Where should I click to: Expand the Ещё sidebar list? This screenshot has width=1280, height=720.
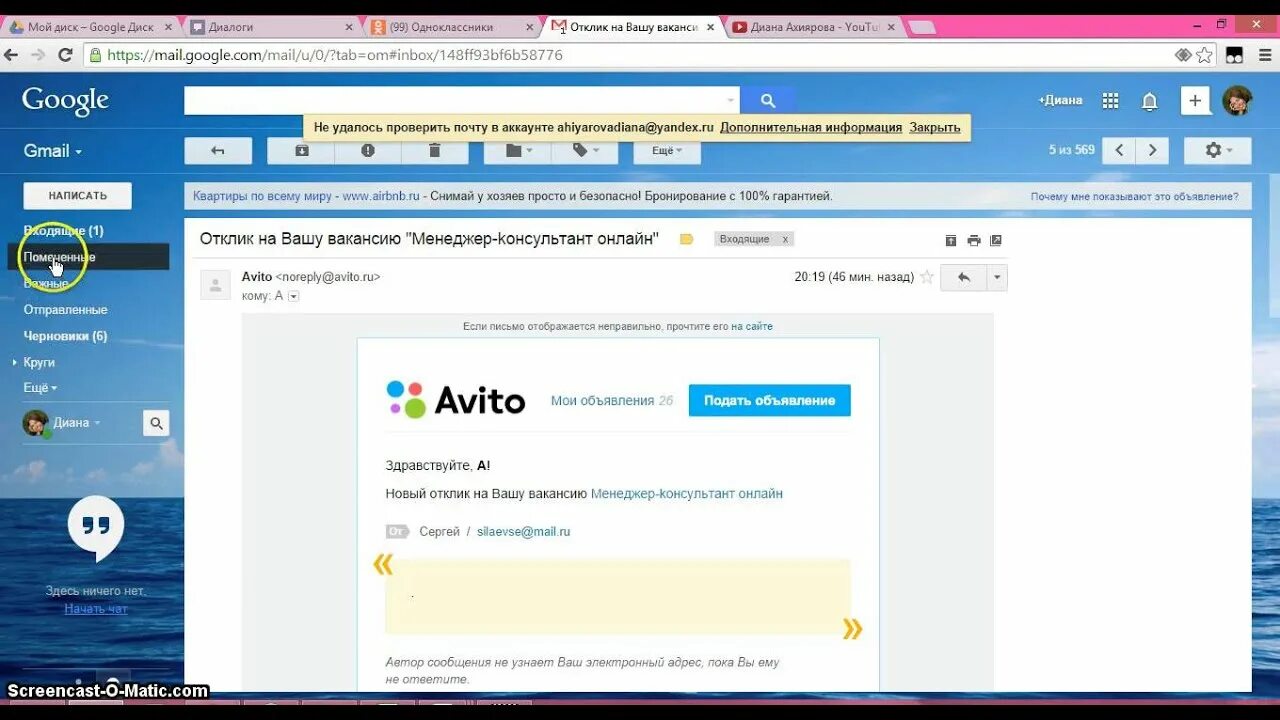pyautogui.click(x=40, y=387)
